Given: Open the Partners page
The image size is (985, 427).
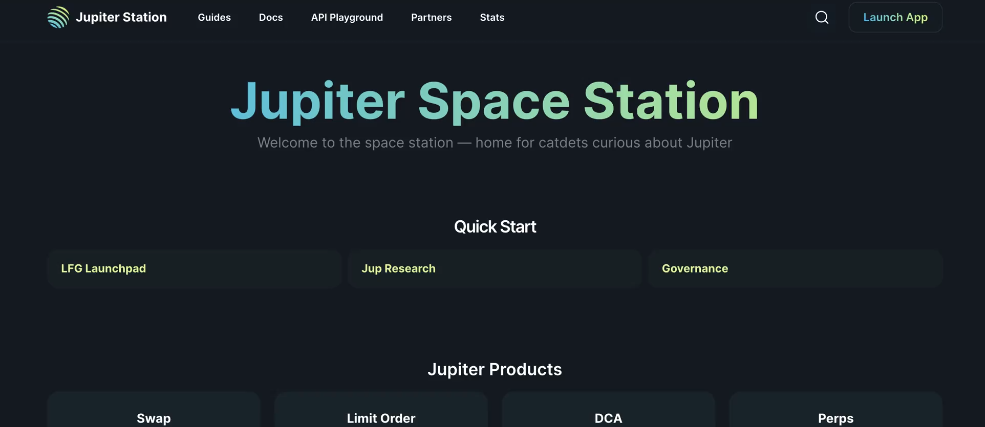Looking at the screenshot, I should click(x=431, y=18).
